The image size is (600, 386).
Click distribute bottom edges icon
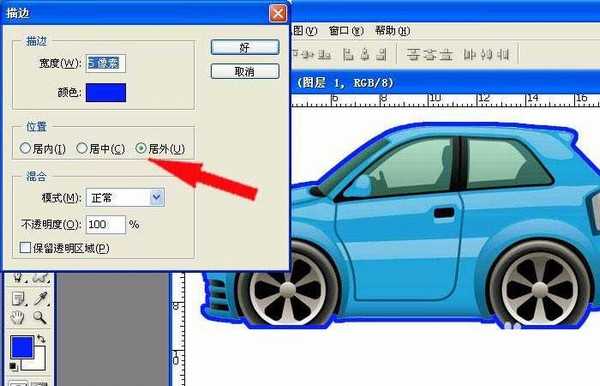tap(446, 55)
